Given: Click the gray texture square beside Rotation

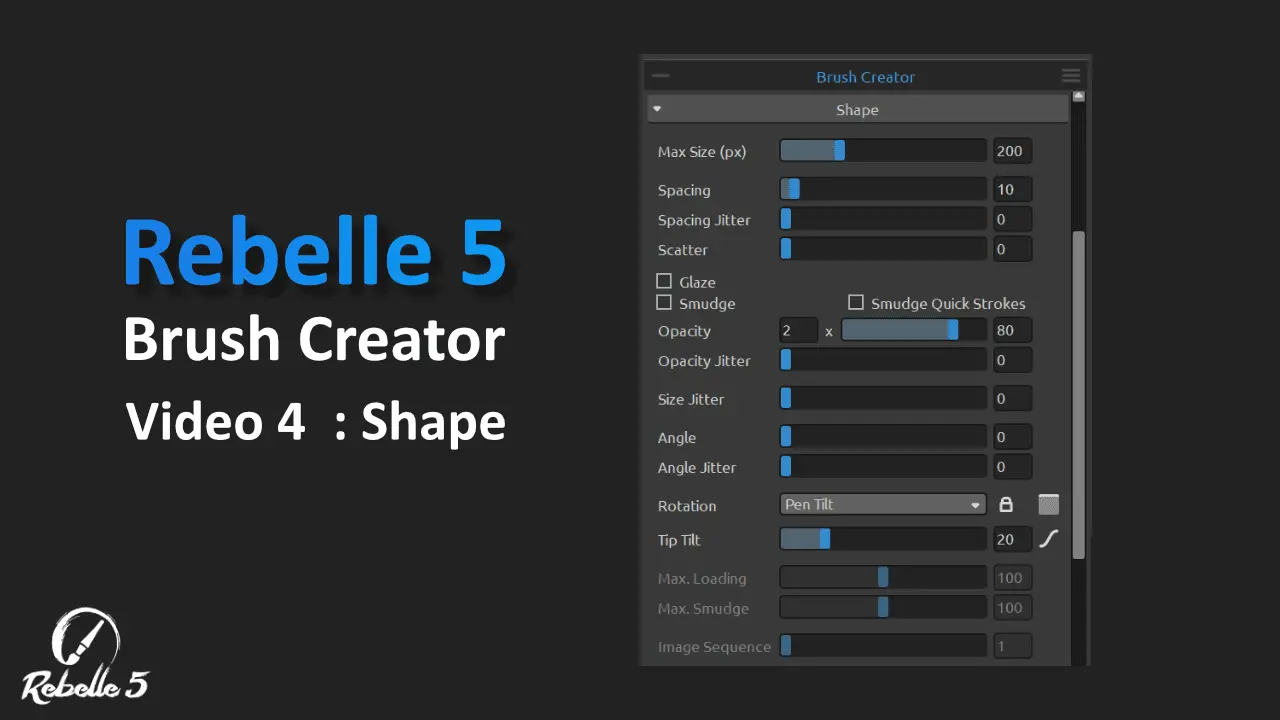Looking at the screenshot, I should tap(1048, 505).
